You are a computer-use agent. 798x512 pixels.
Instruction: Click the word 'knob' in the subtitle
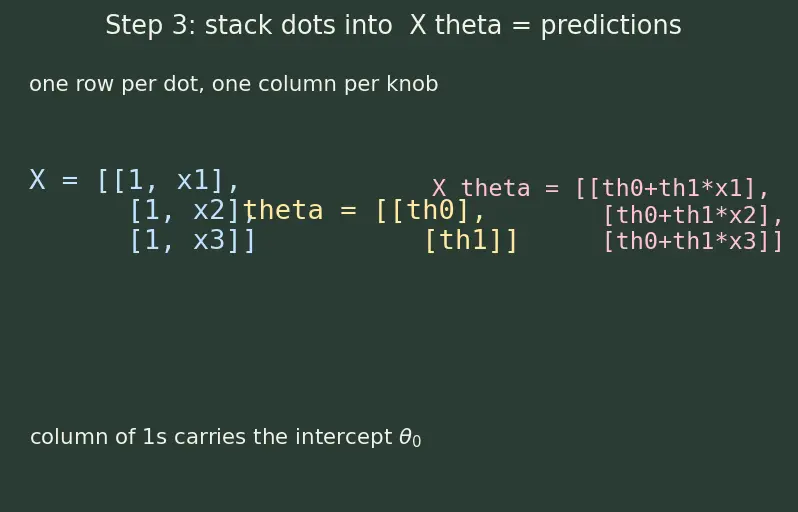(412, 84)
